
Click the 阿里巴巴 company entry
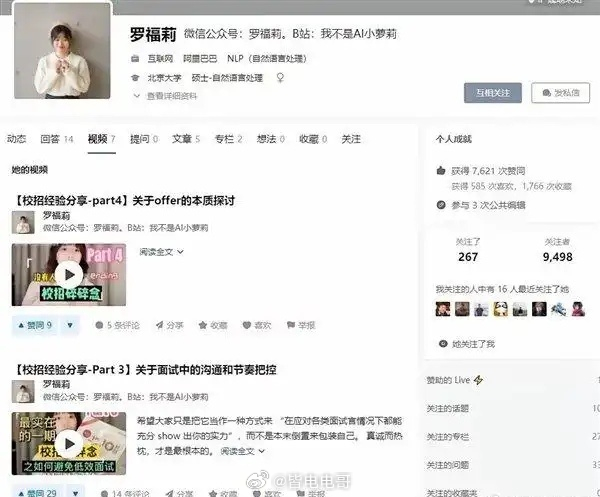(200, 59)
